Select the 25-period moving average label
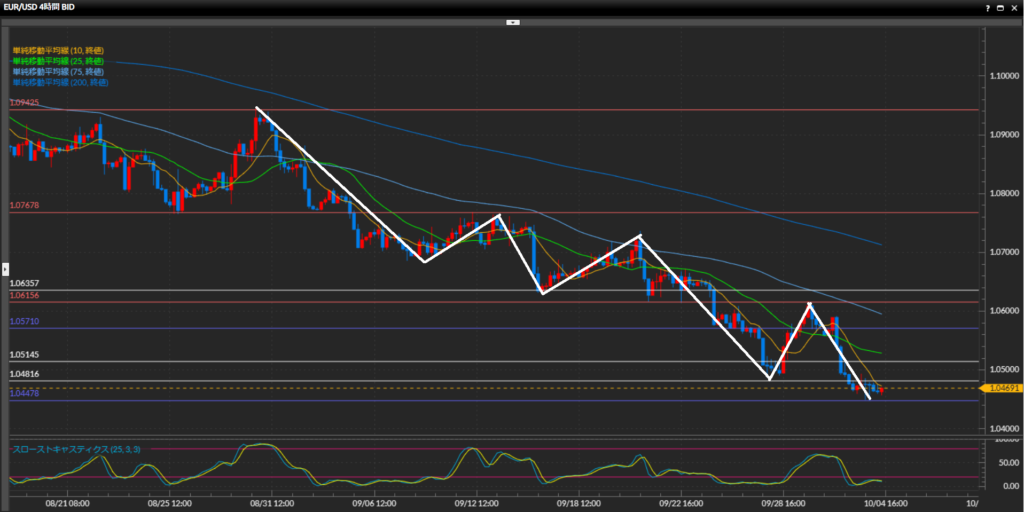 (x=58, y=61)
